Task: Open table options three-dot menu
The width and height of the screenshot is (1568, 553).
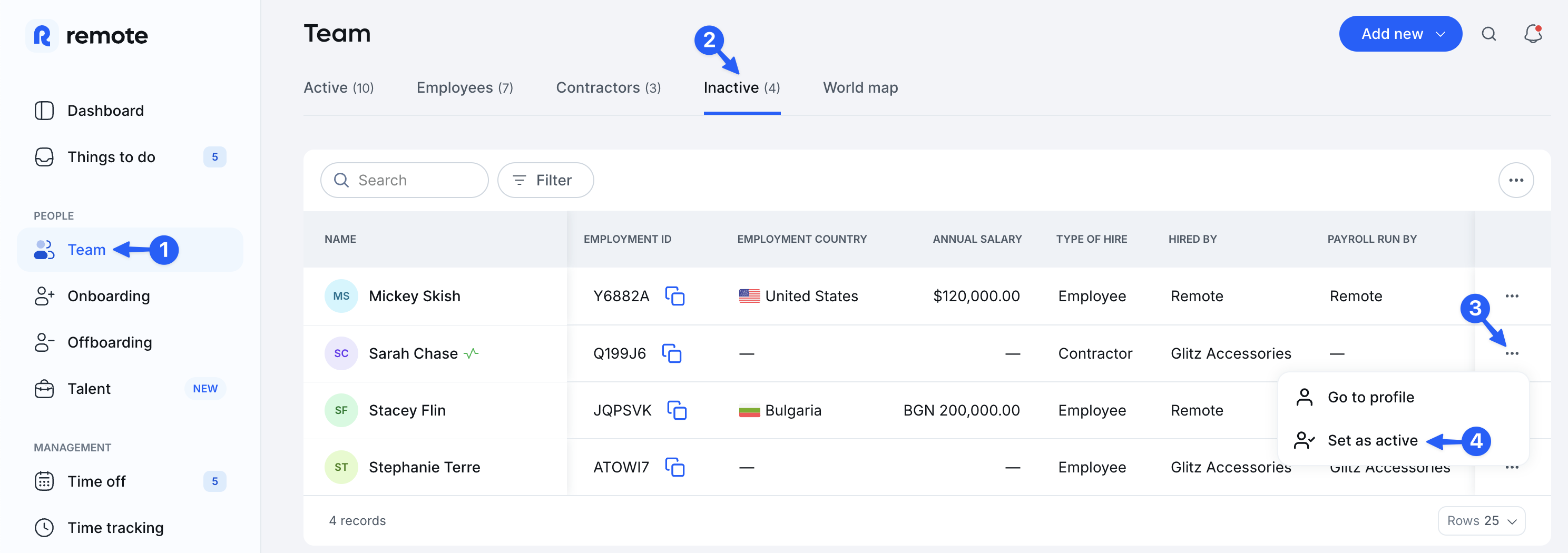Action: pos(1516,180)
